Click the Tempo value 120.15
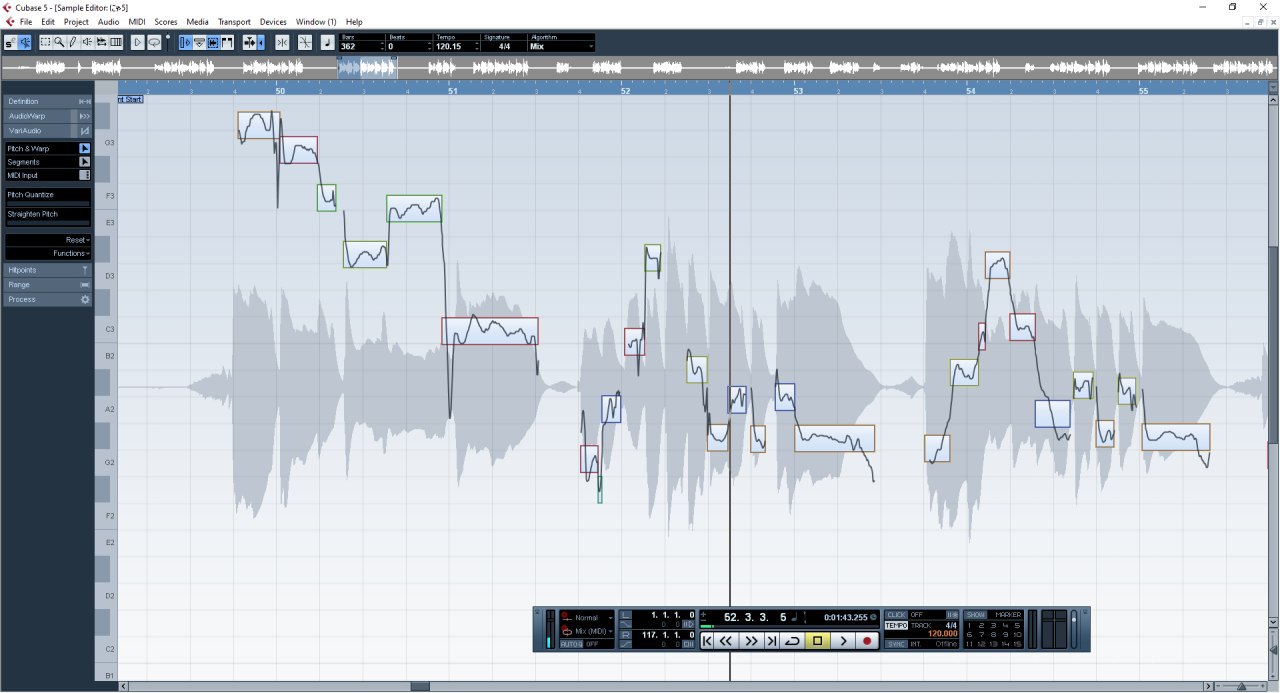Image resolution: width=1280 pixels, height=693 pixels. 455,46
